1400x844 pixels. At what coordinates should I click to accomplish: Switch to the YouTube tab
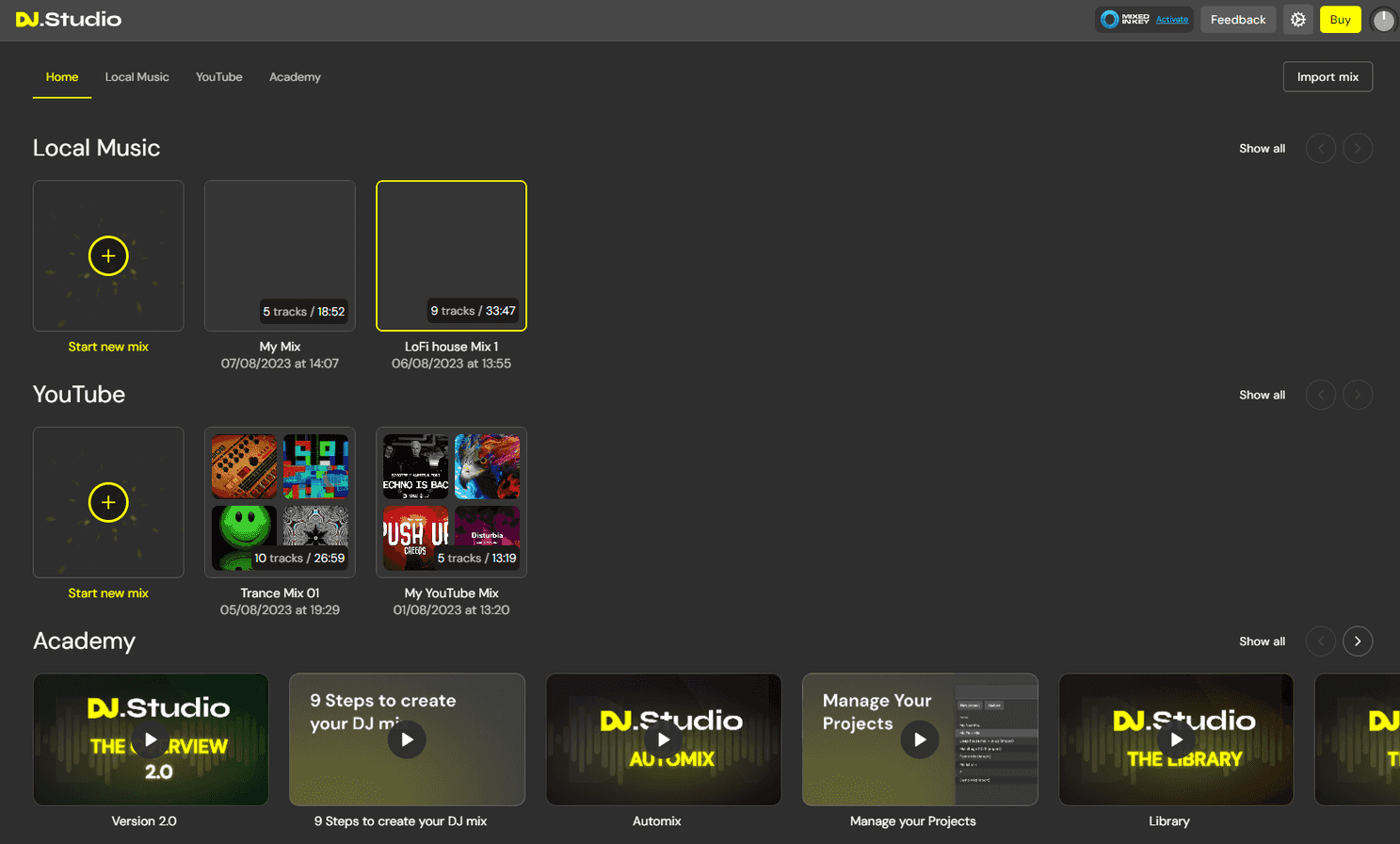218,77
